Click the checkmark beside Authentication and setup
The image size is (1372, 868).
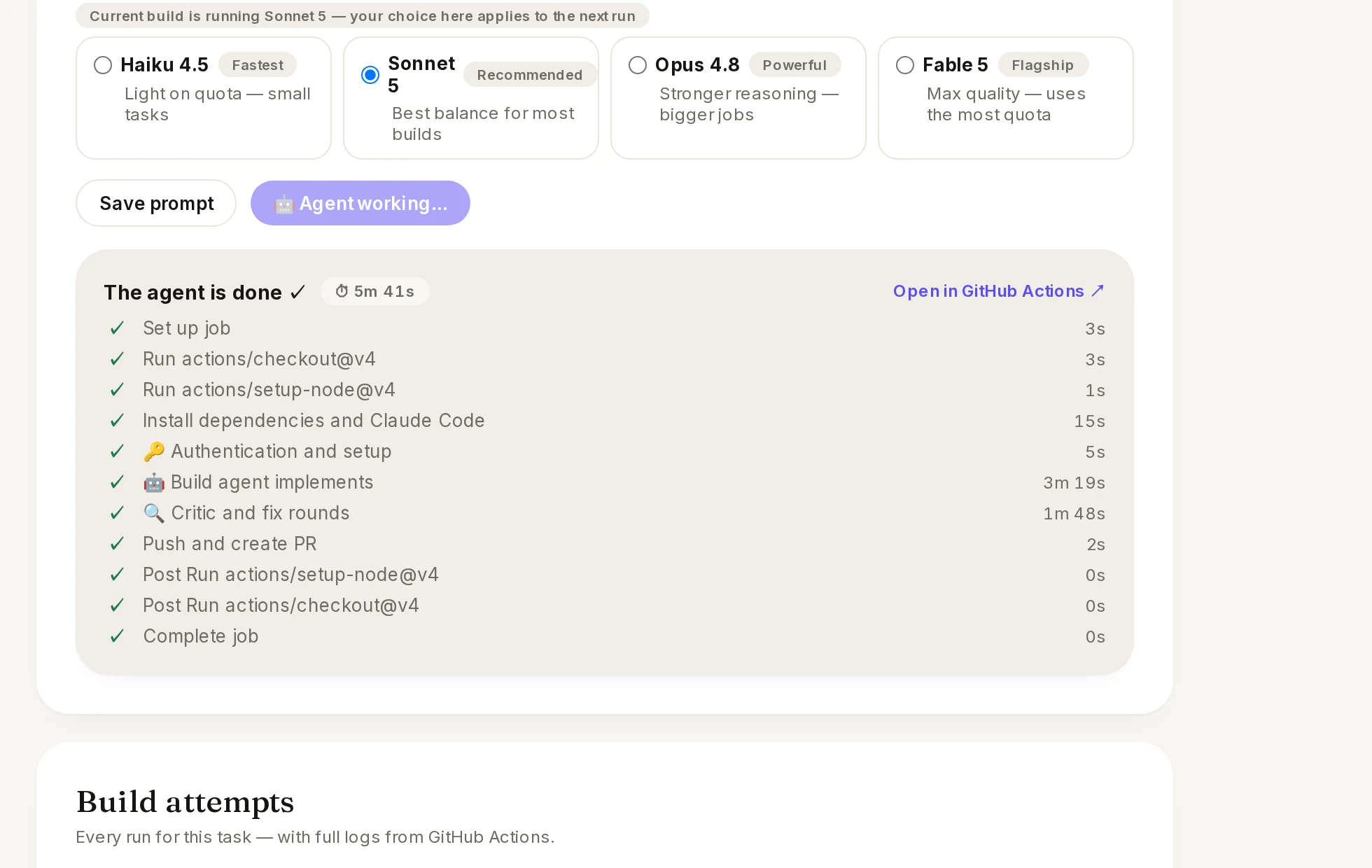tap(117, 451)
